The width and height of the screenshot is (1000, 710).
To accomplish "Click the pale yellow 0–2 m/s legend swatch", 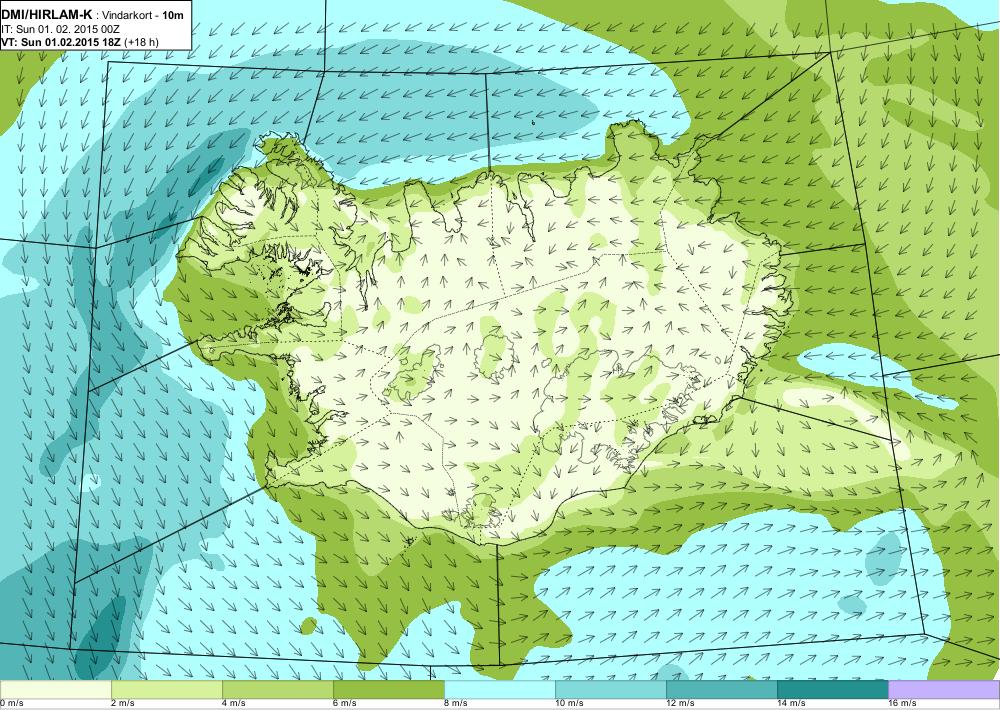I will 55,689.
